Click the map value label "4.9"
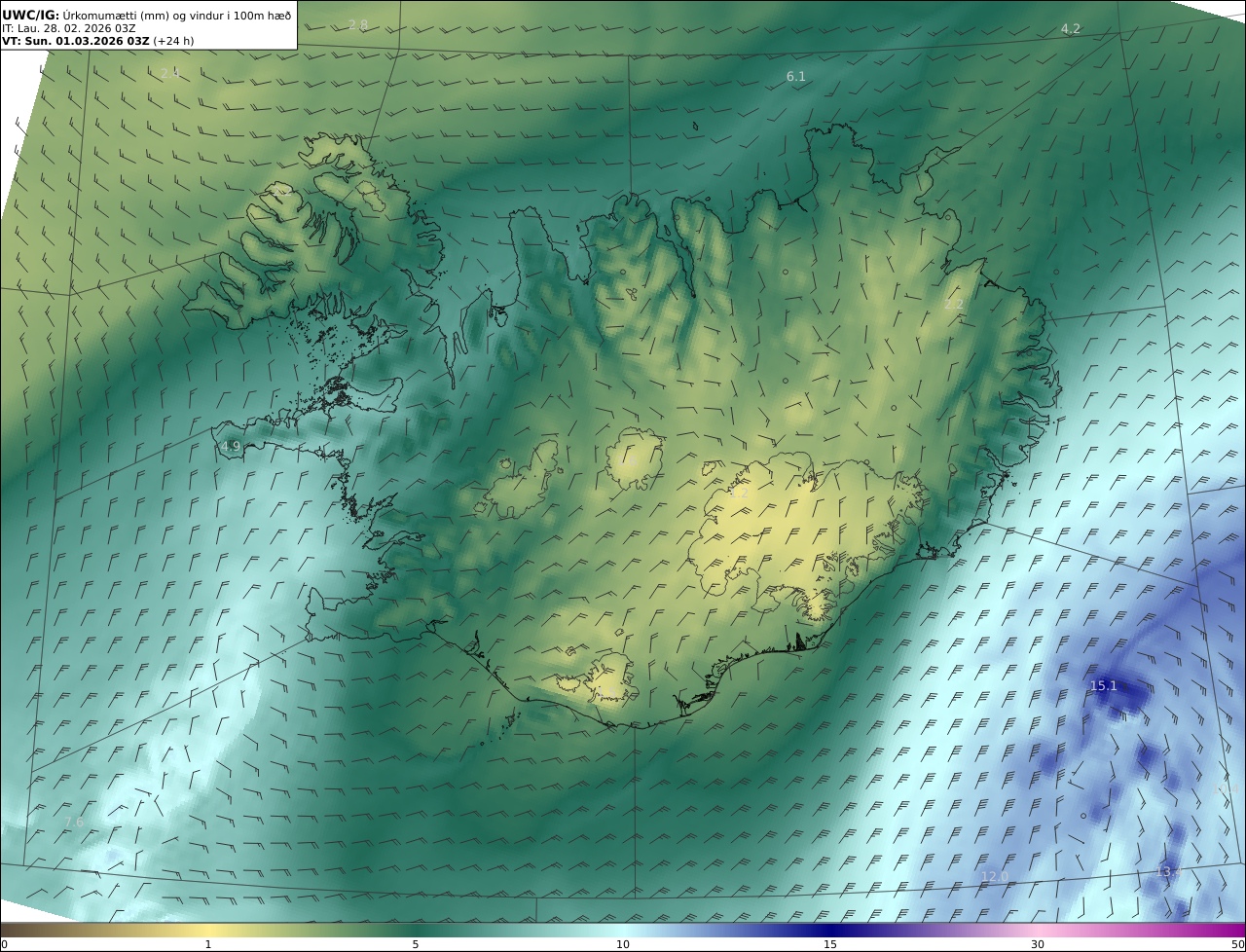The image size is (1246, 952). 231,447
